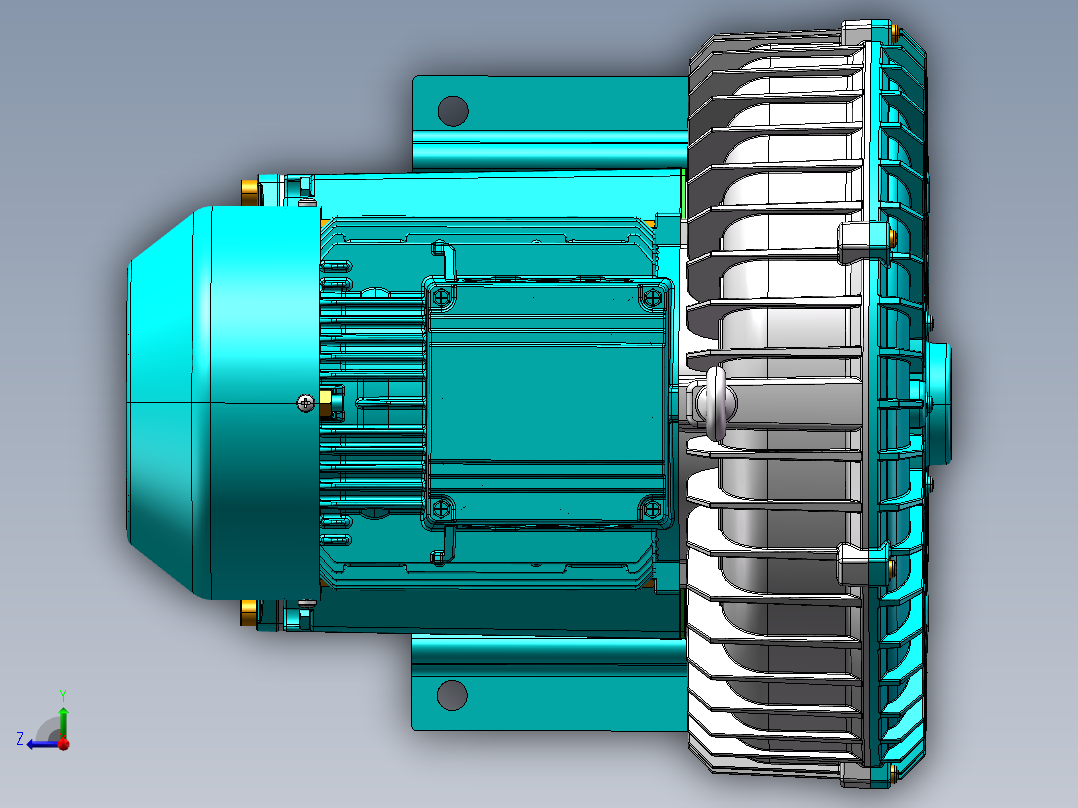This screenshot has width=1078, height=808.
Task: Select the terminal box cover face
Action: [x=547, y=402]
